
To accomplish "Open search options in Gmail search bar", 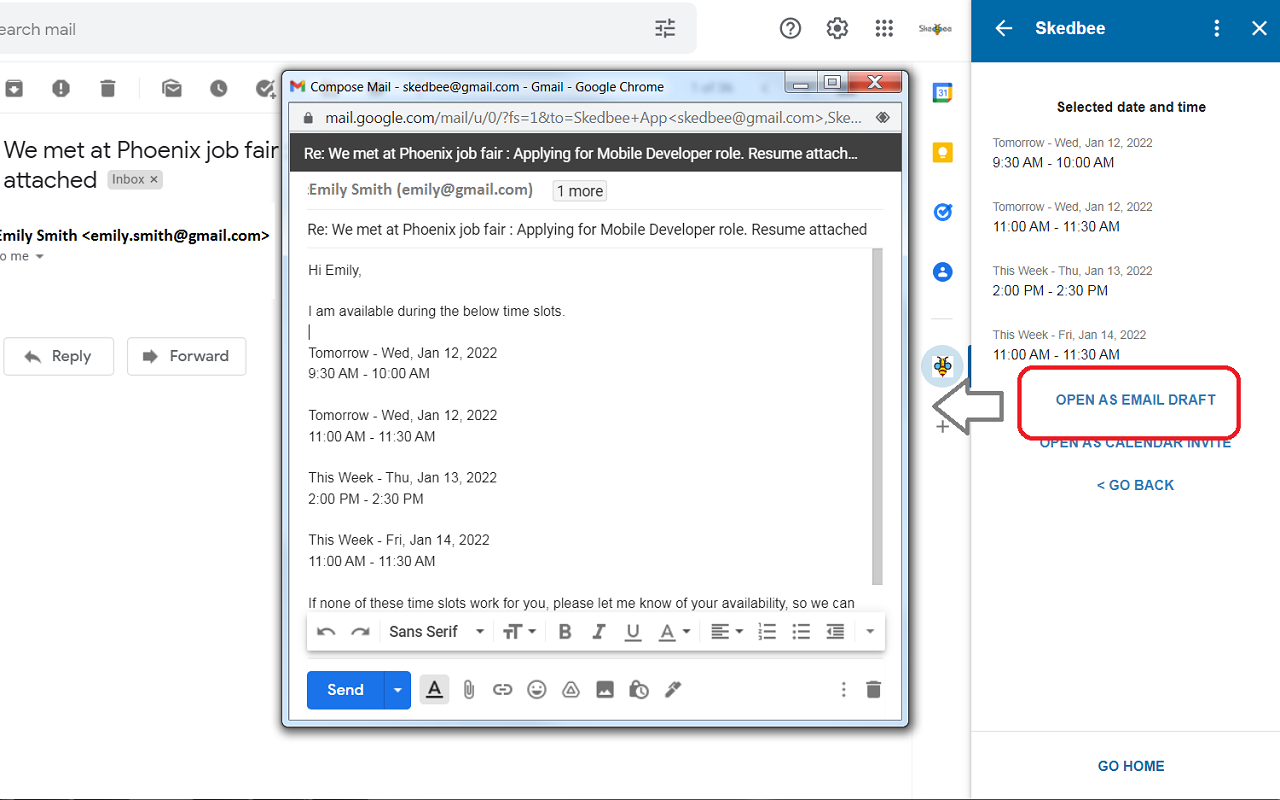I will (665, 29).
